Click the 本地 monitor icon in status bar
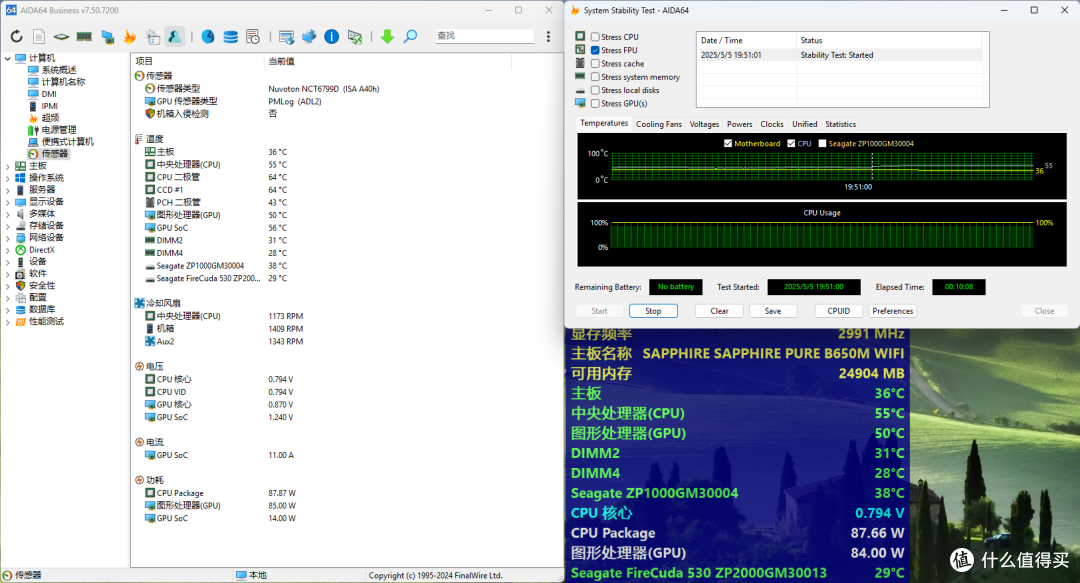This screenshot has width=1080, height=583. tap(241, 575)
